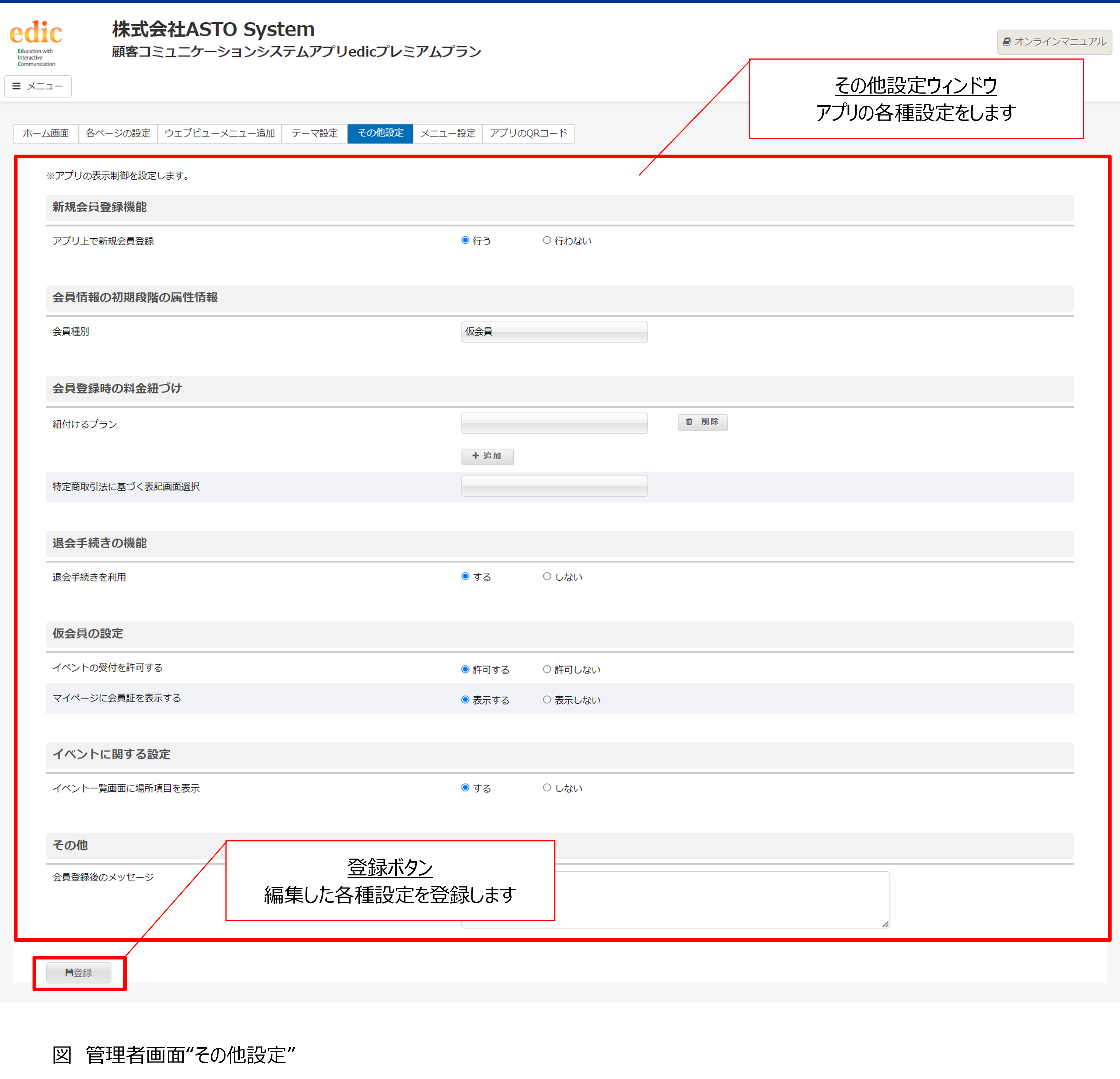Open the テーマ設定 tab
1120x1079 pixels.
click(x=314, y=133)
